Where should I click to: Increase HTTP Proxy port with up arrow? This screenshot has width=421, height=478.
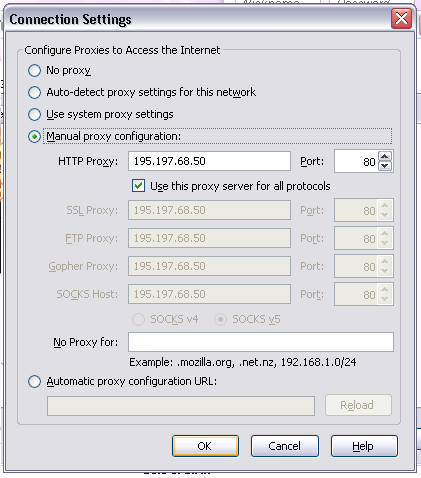(385, 156)
